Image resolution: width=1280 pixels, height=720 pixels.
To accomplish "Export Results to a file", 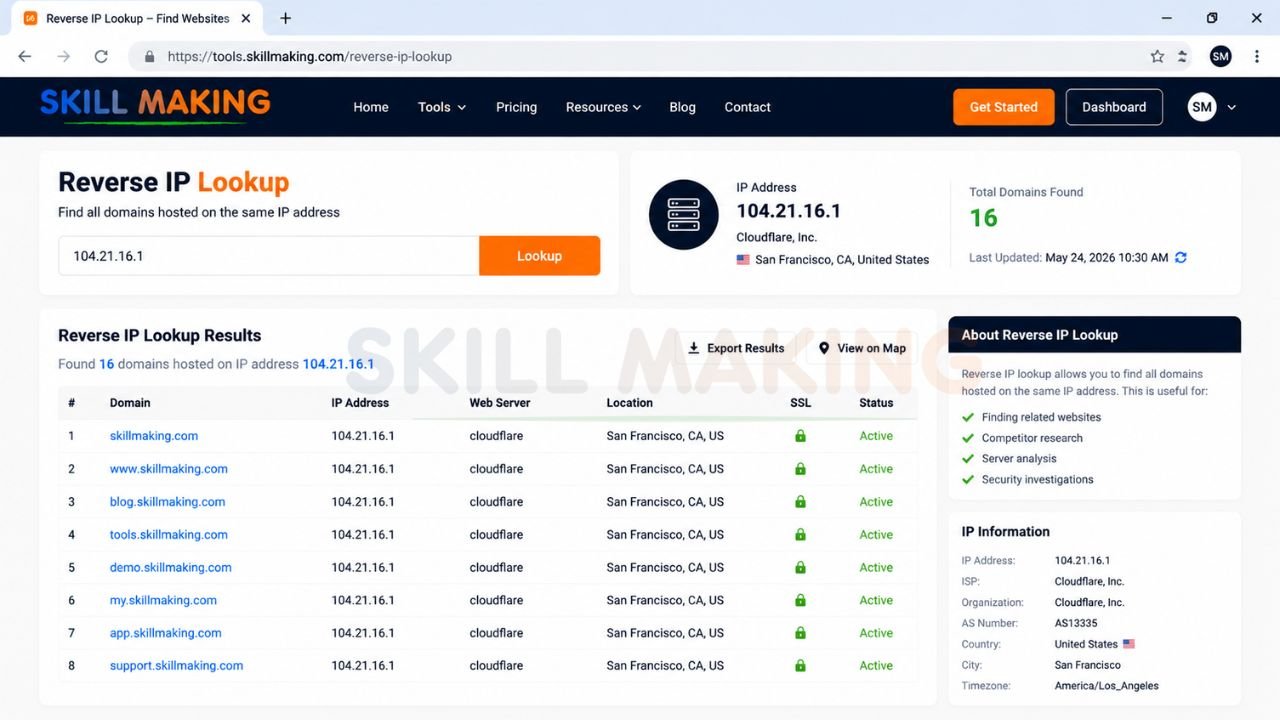I will tap(736, 348).
